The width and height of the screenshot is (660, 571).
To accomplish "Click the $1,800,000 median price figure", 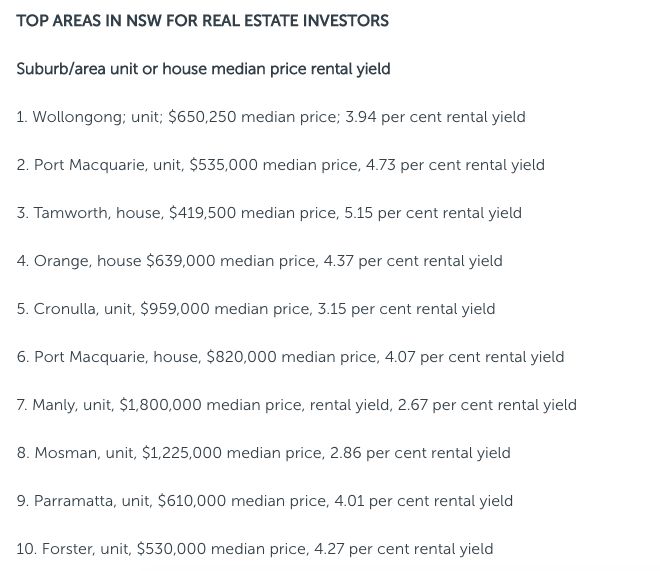I will (x=160, y=405).
